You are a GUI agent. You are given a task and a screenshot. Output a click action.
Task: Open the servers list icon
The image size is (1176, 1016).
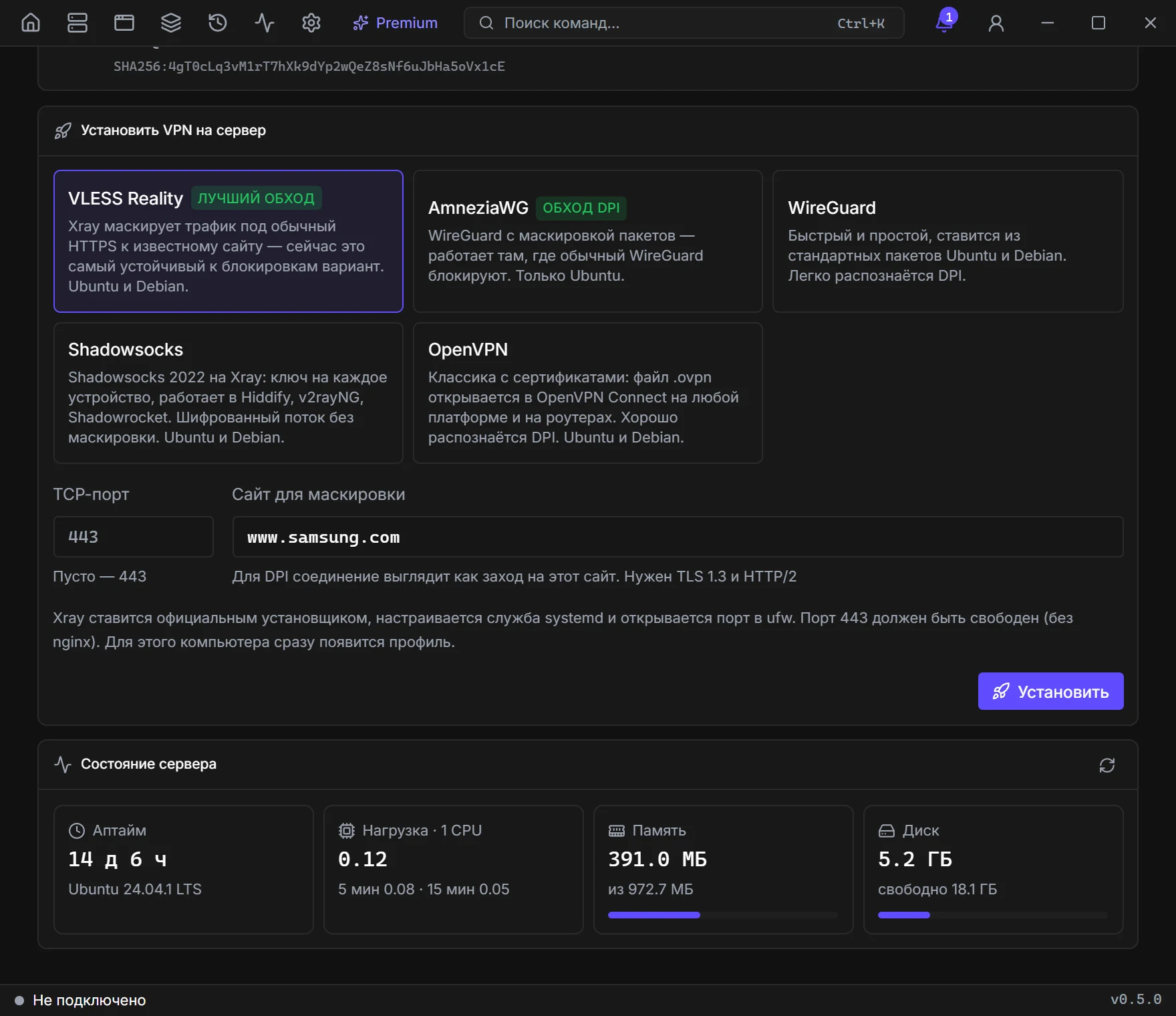pyautogui.click(x=78, y=23)
